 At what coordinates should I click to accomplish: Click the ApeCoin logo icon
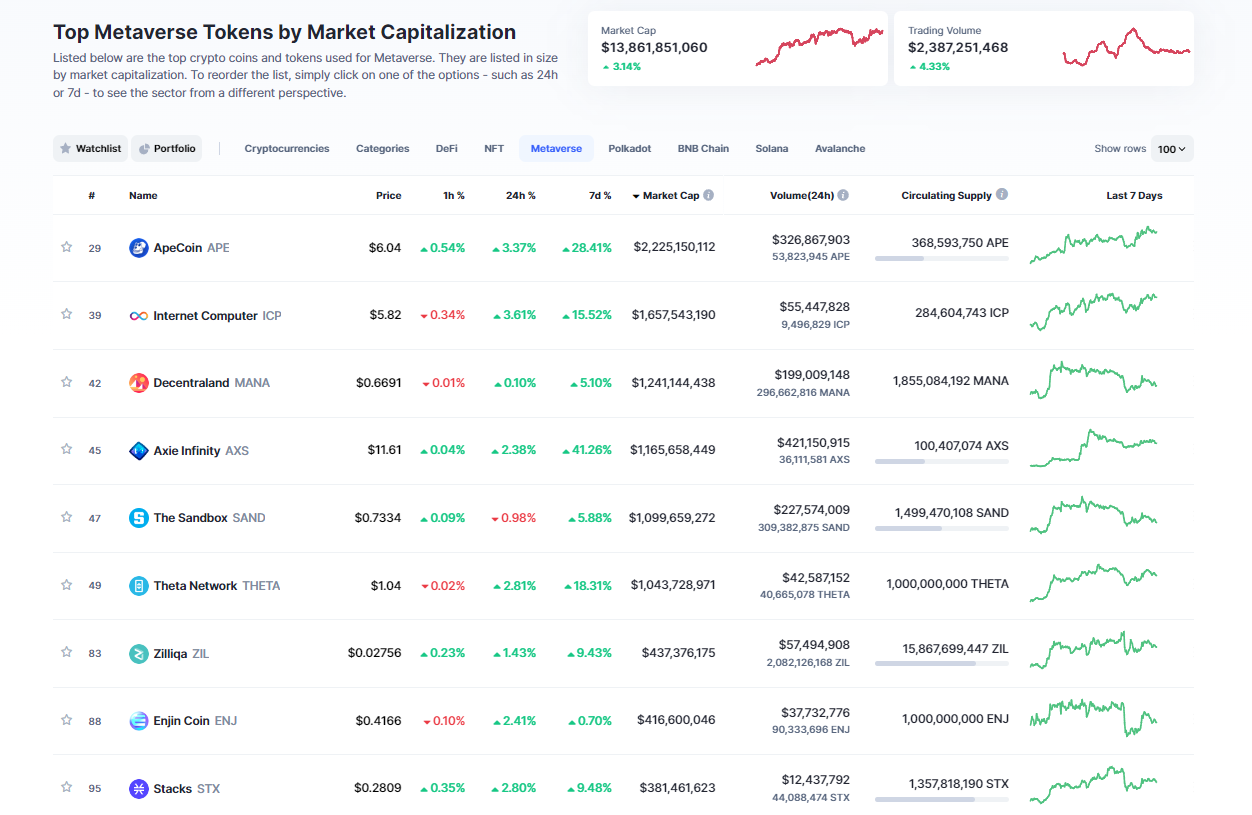(139, 248)
